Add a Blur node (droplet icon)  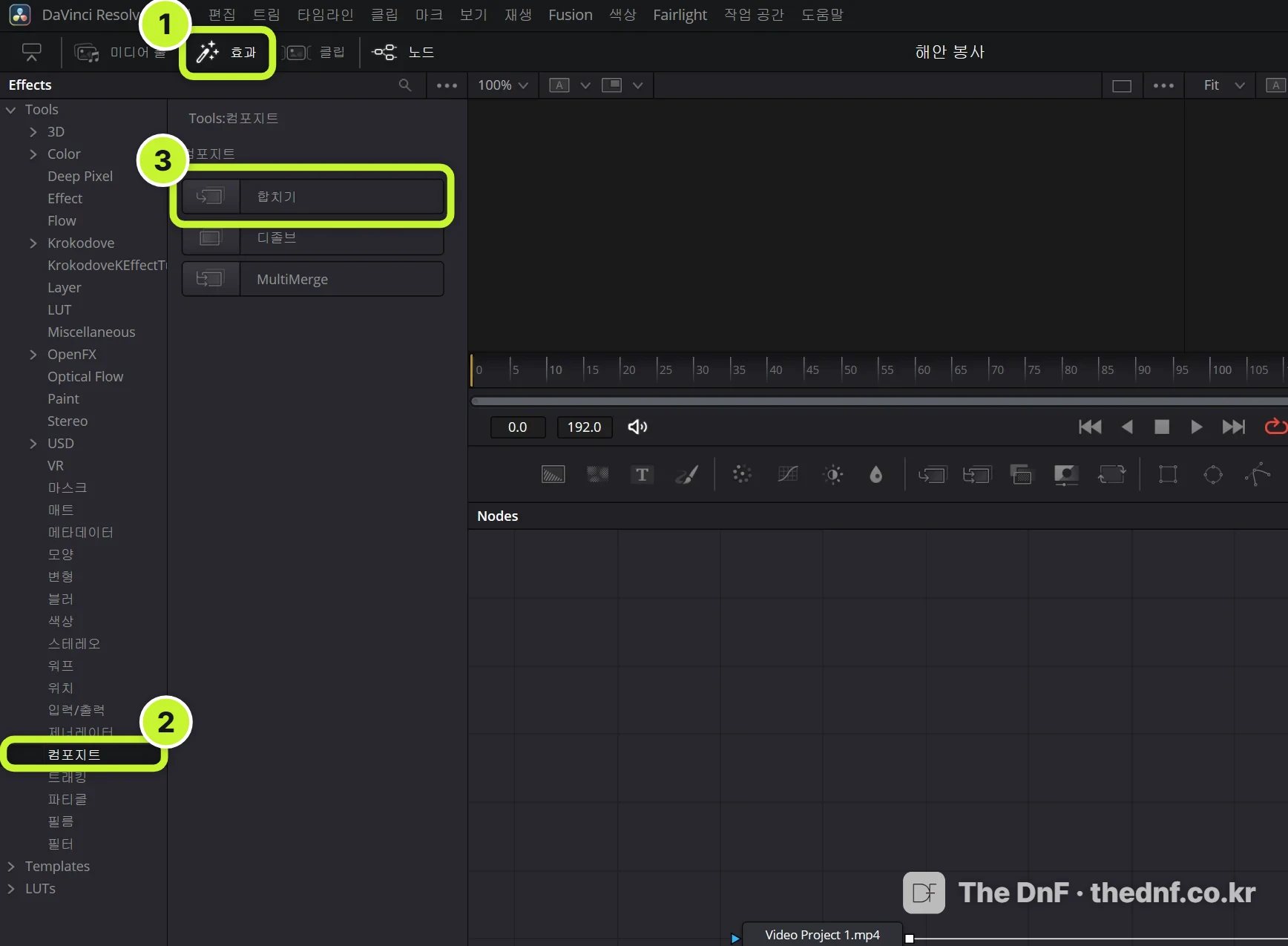[876, 474]
